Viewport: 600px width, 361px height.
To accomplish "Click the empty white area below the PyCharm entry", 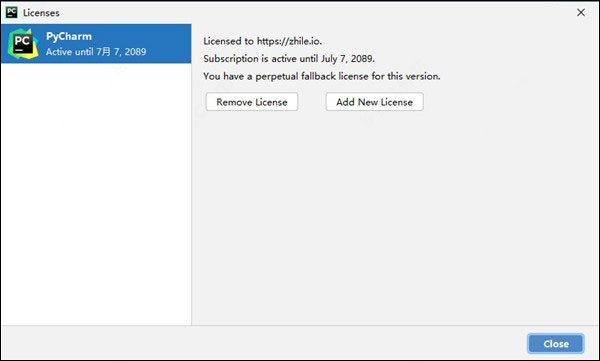I will [96, 194].
